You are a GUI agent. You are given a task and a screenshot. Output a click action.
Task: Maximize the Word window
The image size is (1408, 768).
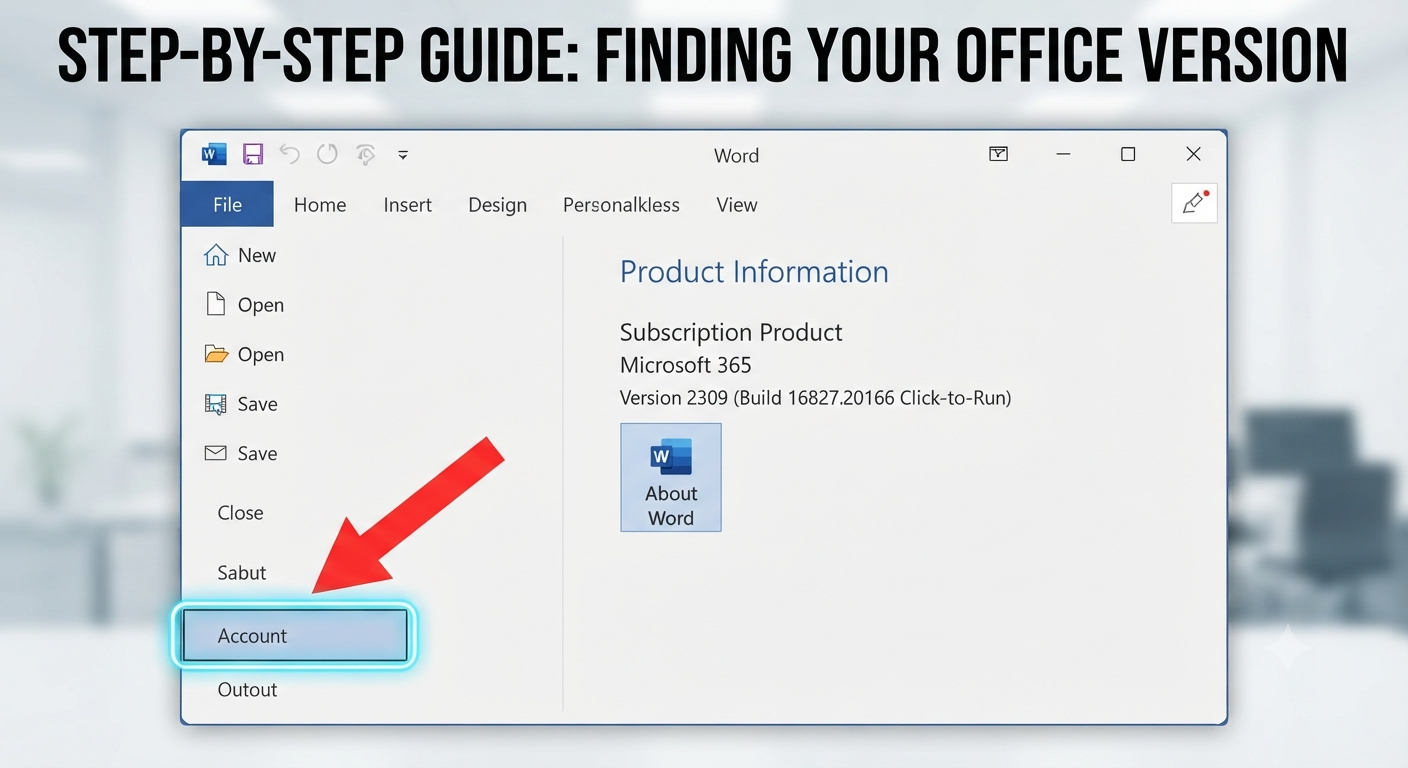point(1128,154)
